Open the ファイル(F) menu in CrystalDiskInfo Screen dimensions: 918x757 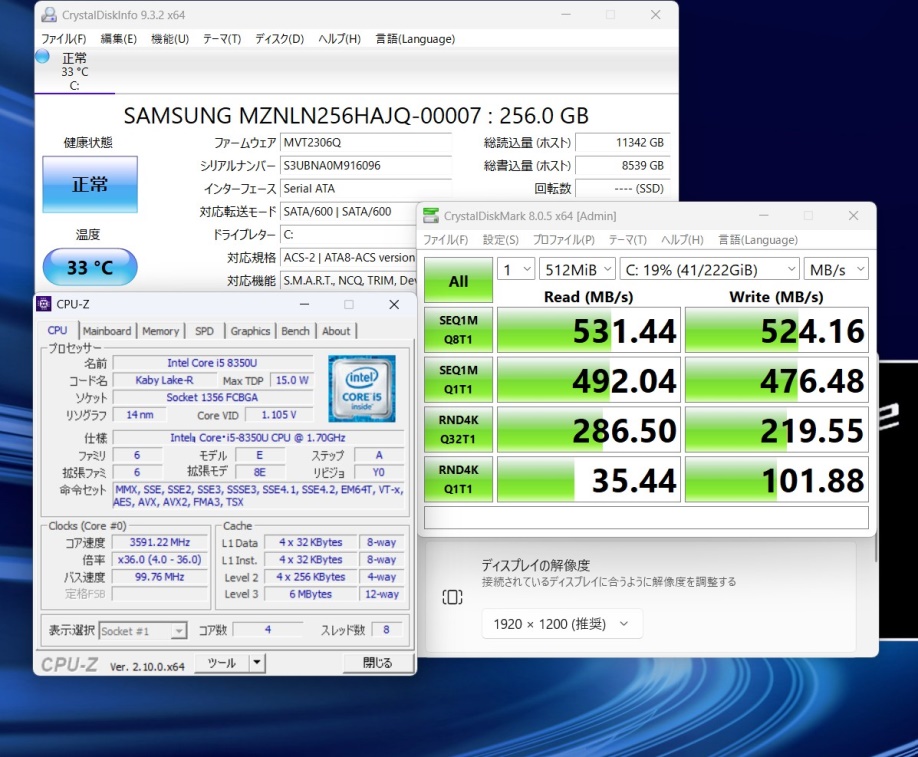coord(64,39)
